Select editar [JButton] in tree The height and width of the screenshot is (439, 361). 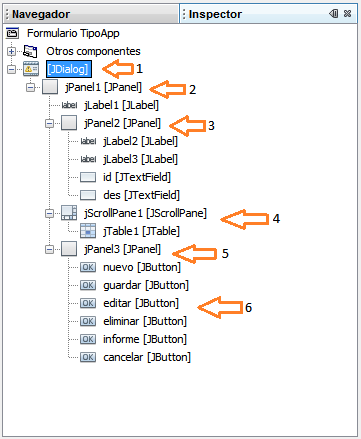point(141,303)
